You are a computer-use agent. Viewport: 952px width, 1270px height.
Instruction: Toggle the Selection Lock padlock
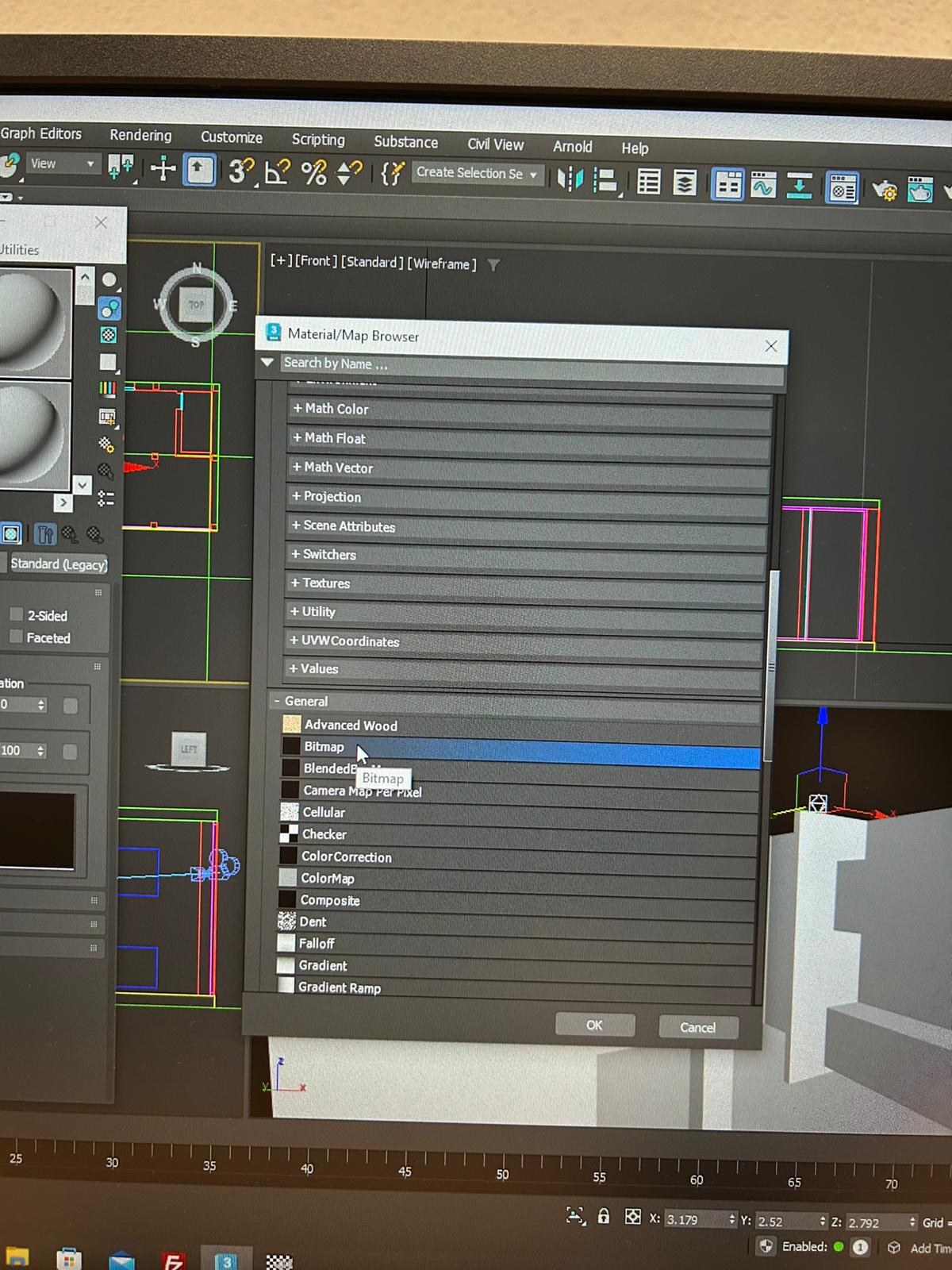click(x=604, y=1216)
